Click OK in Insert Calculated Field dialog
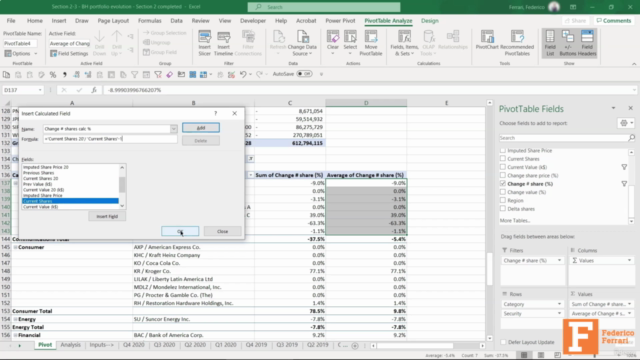The width and height of the screenshot is (640, 360). pos(180,231)
